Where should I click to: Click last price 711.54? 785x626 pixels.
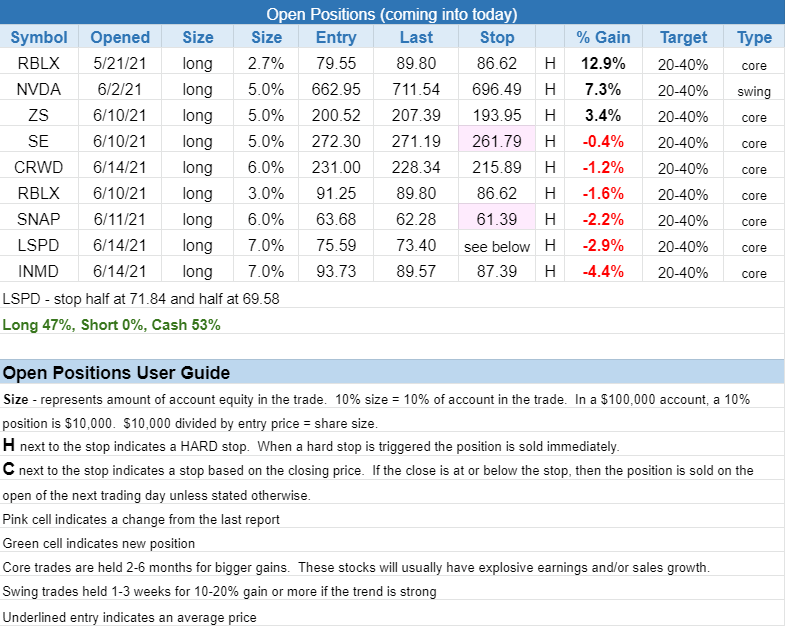[416, 89]
